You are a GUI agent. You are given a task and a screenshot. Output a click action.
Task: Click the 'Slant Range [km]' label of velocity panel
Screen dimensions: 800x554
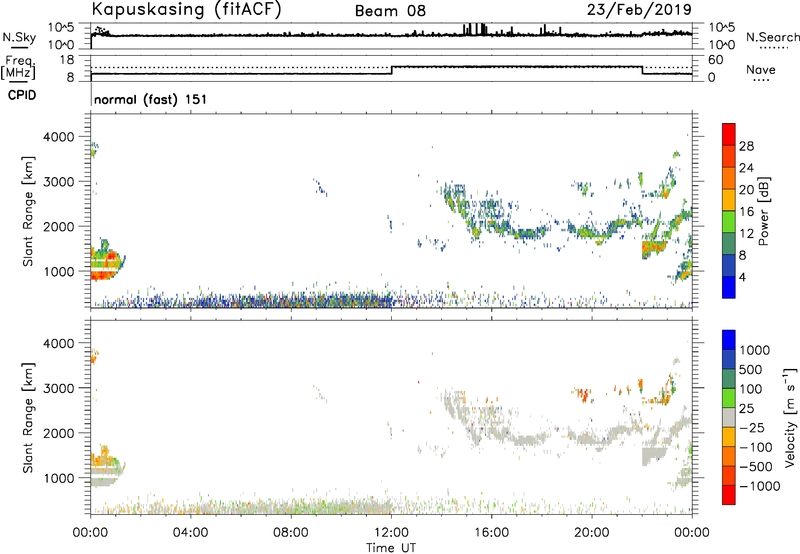[28, 417]
